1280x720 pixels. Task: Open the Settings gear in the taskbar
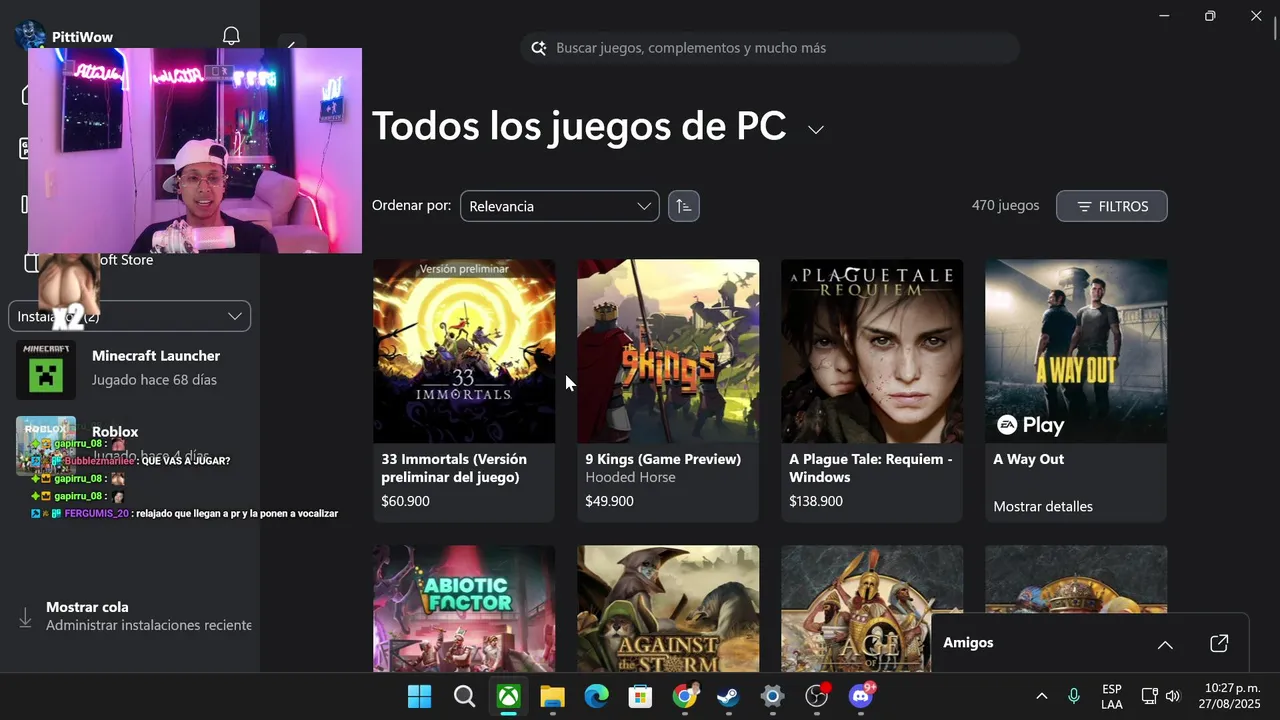click(x=772, y=697)
